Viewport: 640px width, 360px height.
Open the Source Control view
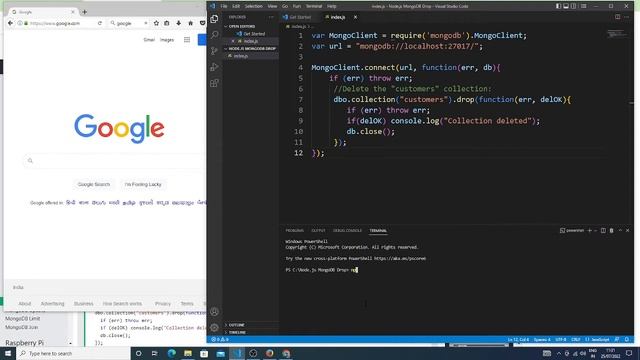[214, 51]
